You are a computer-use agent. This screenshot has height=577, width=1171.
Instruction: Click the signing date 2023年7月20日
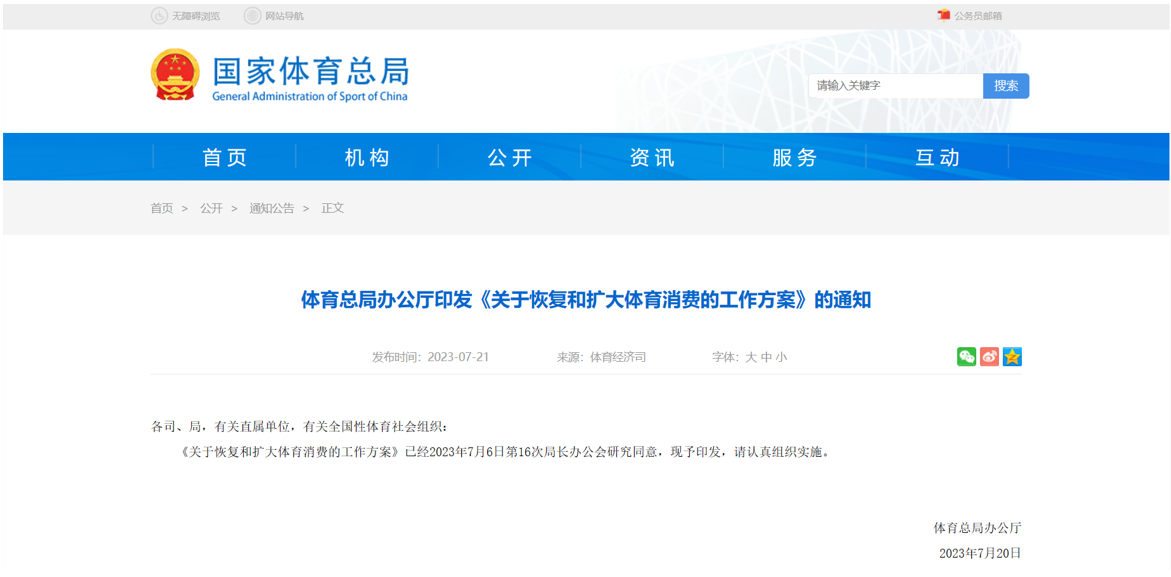[x=980, y=553]
